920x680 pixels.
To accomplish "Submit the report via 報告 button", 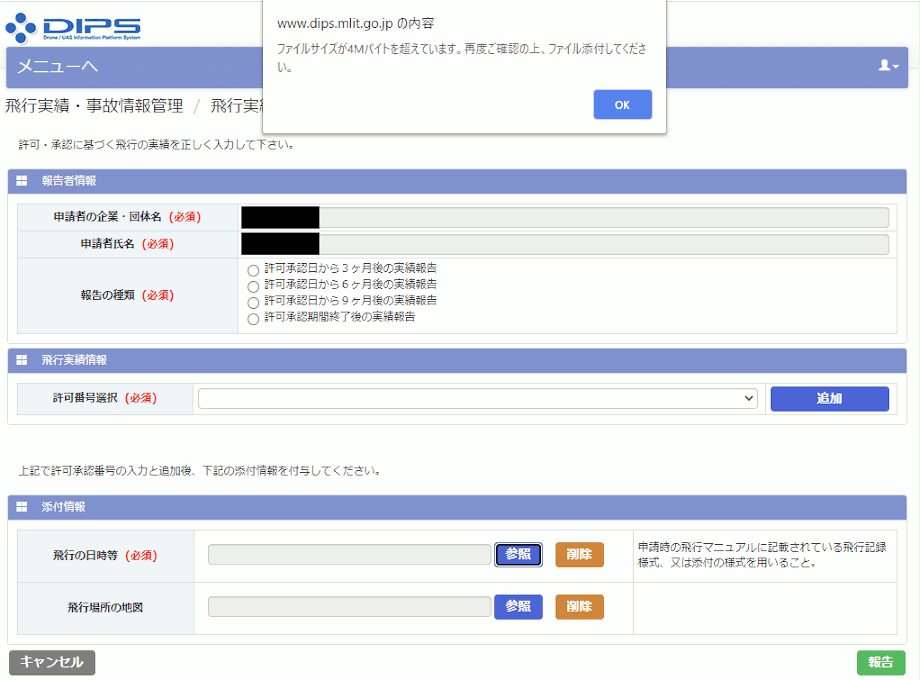I will click(880, 662).
